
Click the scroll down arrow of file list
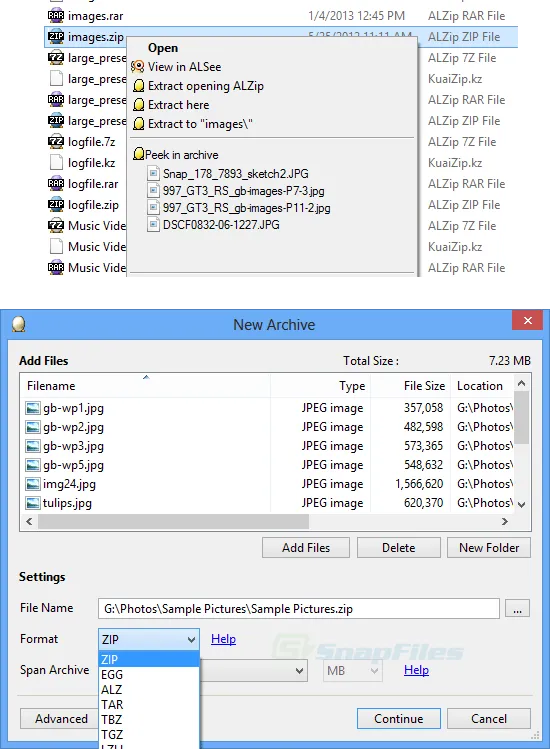(522, 504)
